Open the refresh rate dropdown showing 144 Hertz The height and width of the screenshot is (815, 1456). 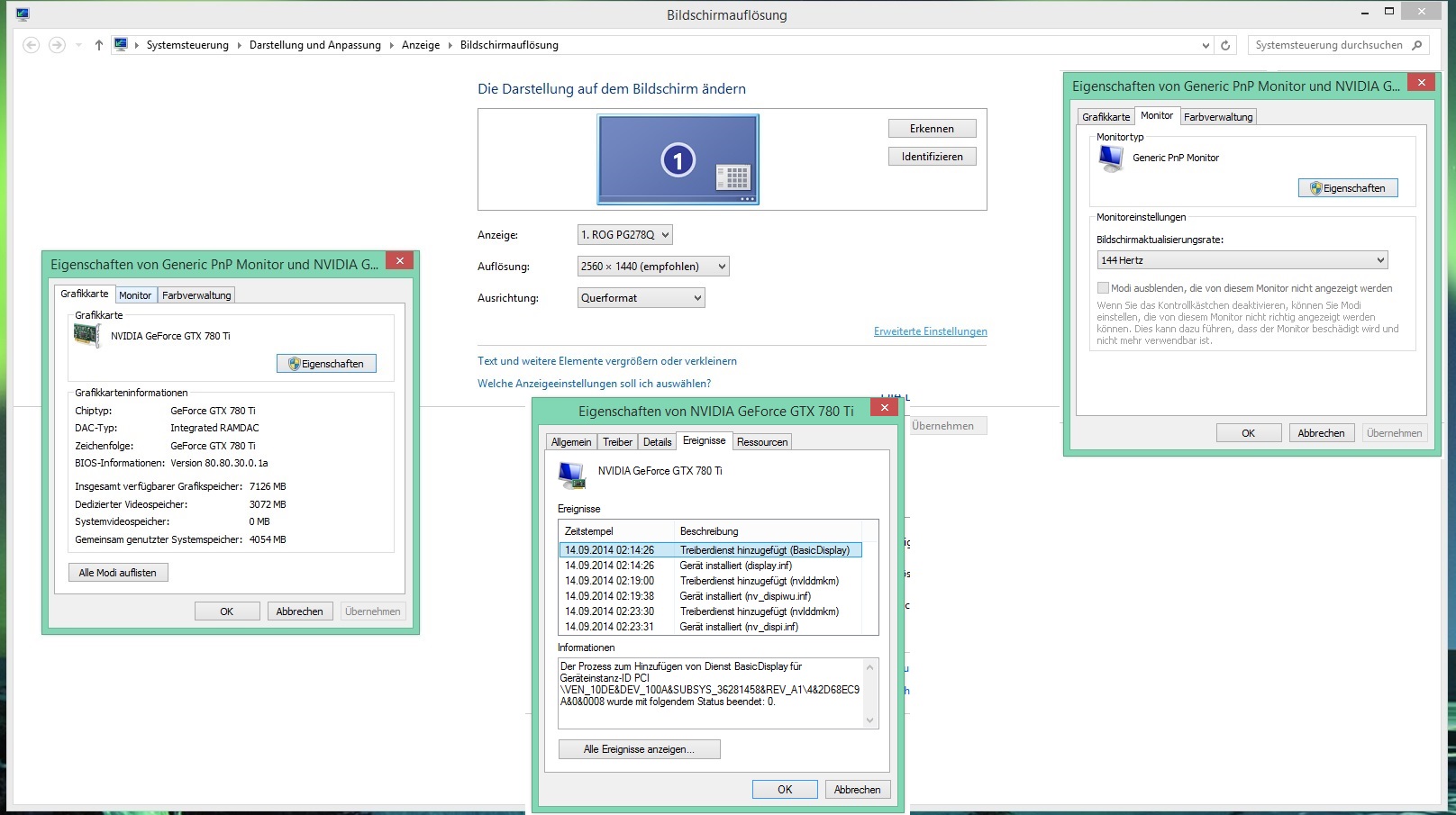pyautogui.click(x=1242, y=260)
